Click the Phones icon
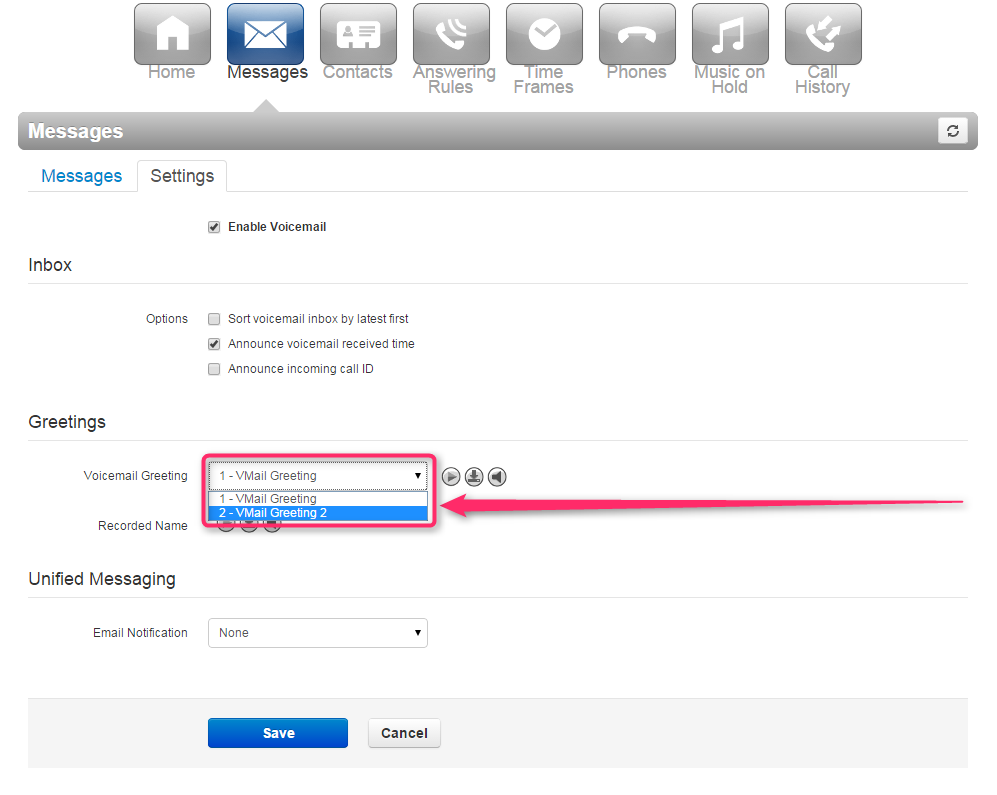 [x=637, y=34]
